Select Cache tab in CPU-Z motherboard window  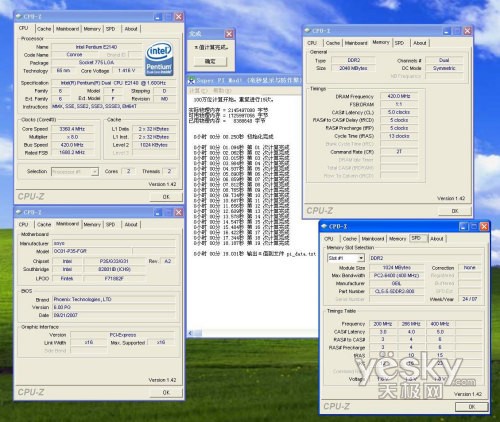coord(44,225)
